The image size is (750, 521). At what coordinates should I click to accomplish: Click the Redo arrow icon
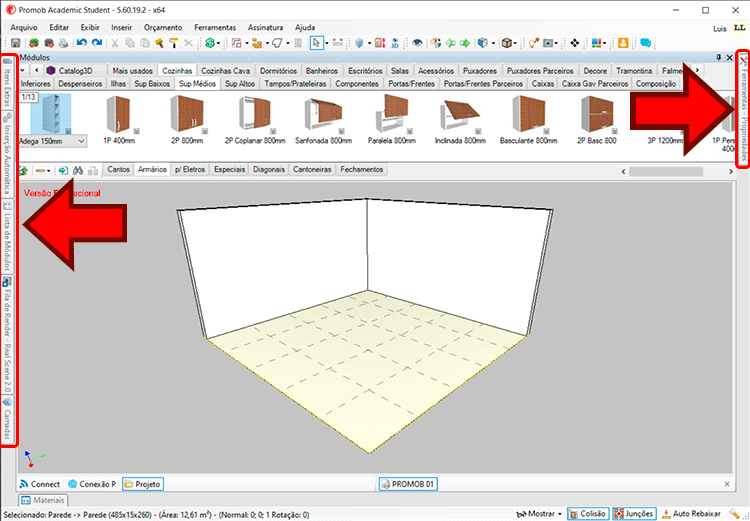[97, 44]
